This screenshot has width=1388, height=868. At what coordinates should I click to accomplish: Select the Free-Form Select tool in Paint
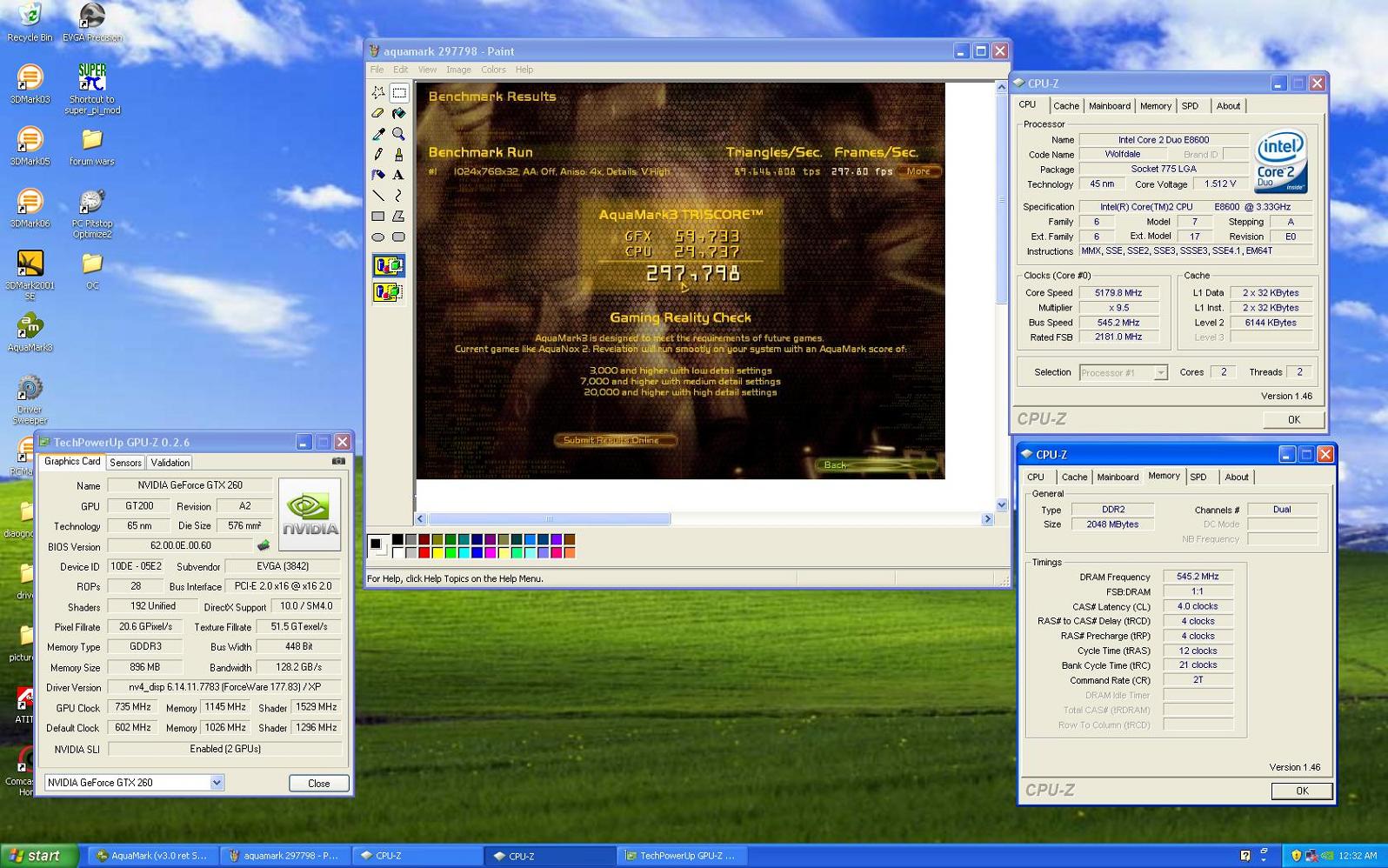377,92
